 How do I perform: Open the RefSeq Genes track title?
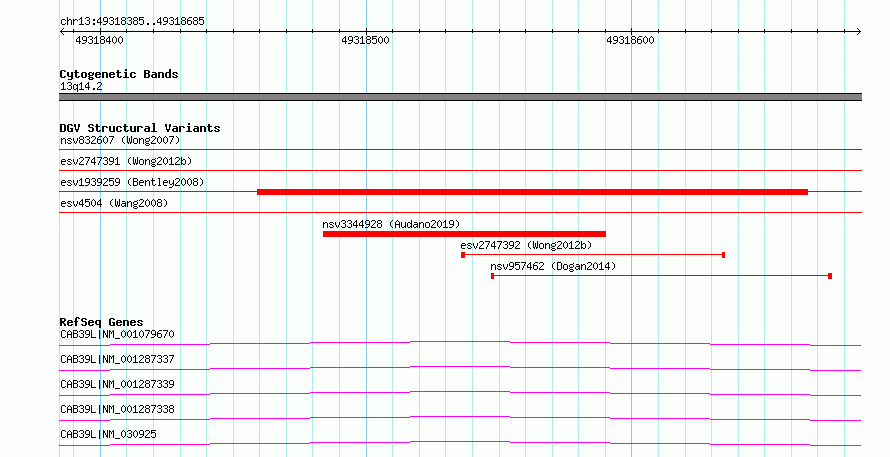[x=101, y=322]
